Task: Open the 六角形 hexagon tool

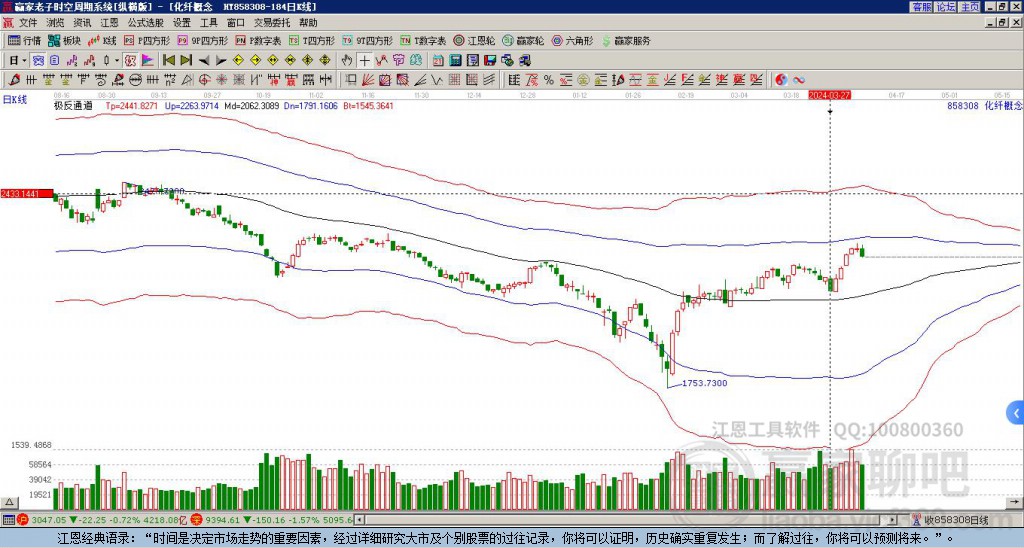Action: [x=572, y=40]
